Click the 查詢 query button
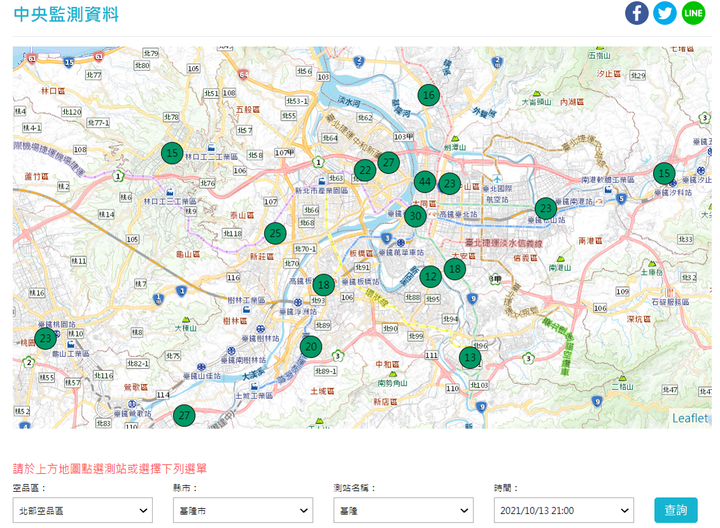The height and width of the screenshot is (528, 720). click(676, 510)
